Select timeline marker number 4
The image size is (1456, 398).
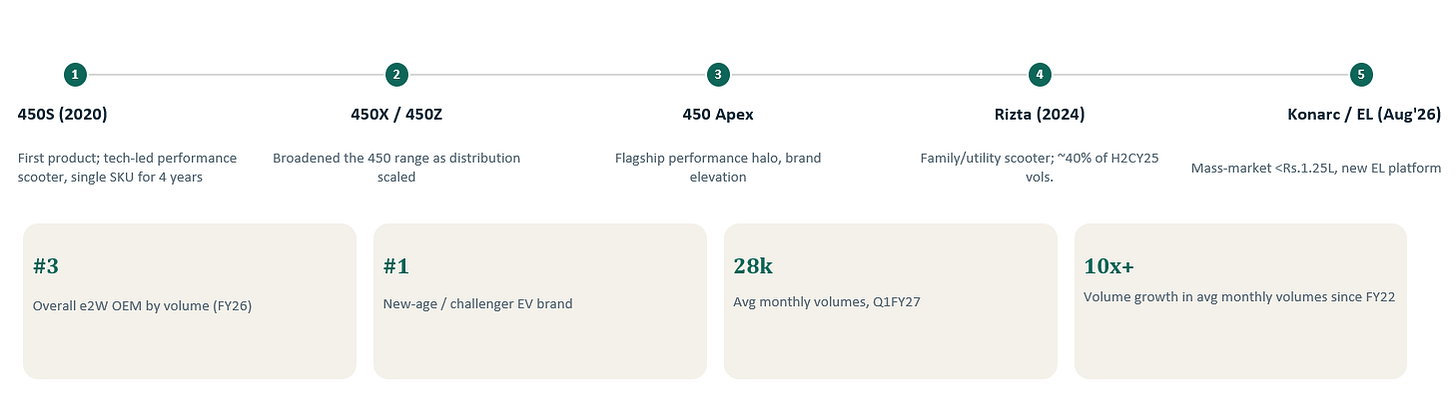pyautogui.click(x=1040, y=75)
